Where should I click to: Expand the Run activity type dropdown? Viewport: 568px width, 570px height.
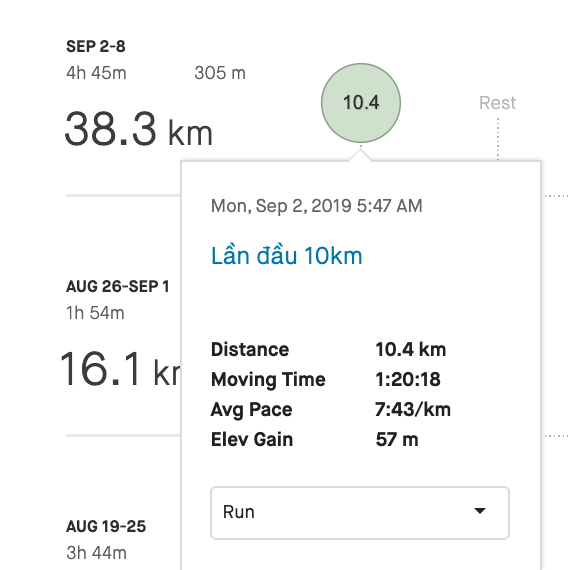[x=360, y=513]
